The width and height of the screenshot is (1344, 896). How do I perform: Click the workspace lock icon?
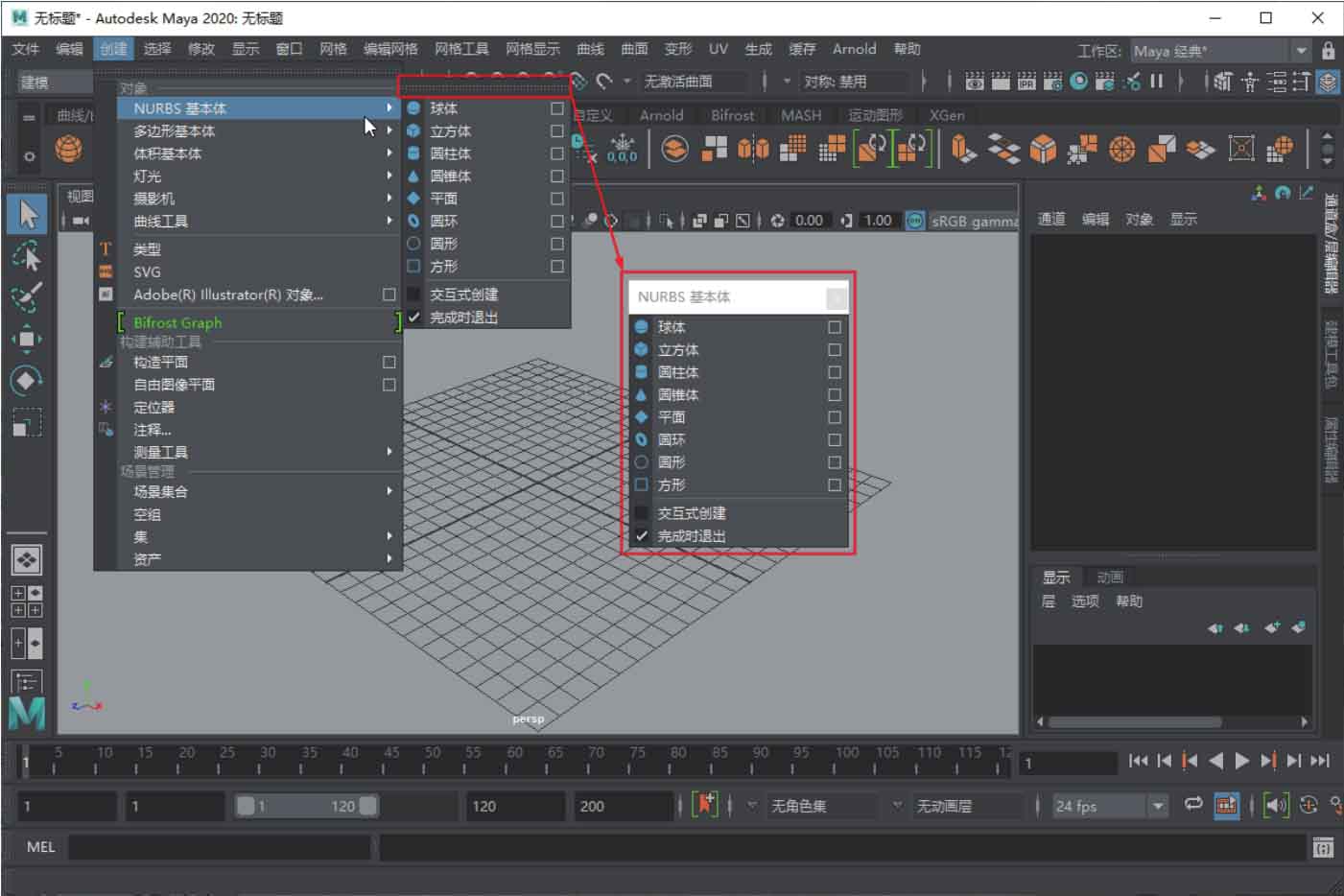tap(1329, 50)
